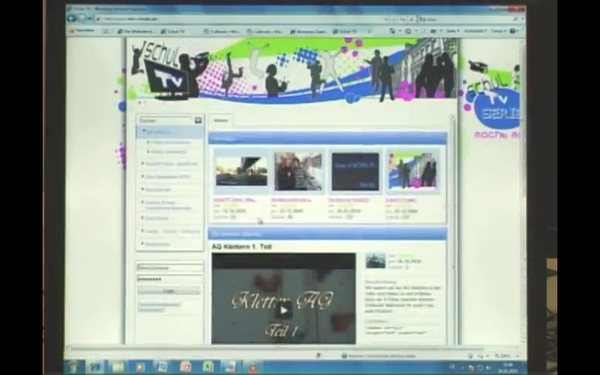Open the folder icon in the taskbar
Viewport: 600px width, 375px height.
[117, 368]
